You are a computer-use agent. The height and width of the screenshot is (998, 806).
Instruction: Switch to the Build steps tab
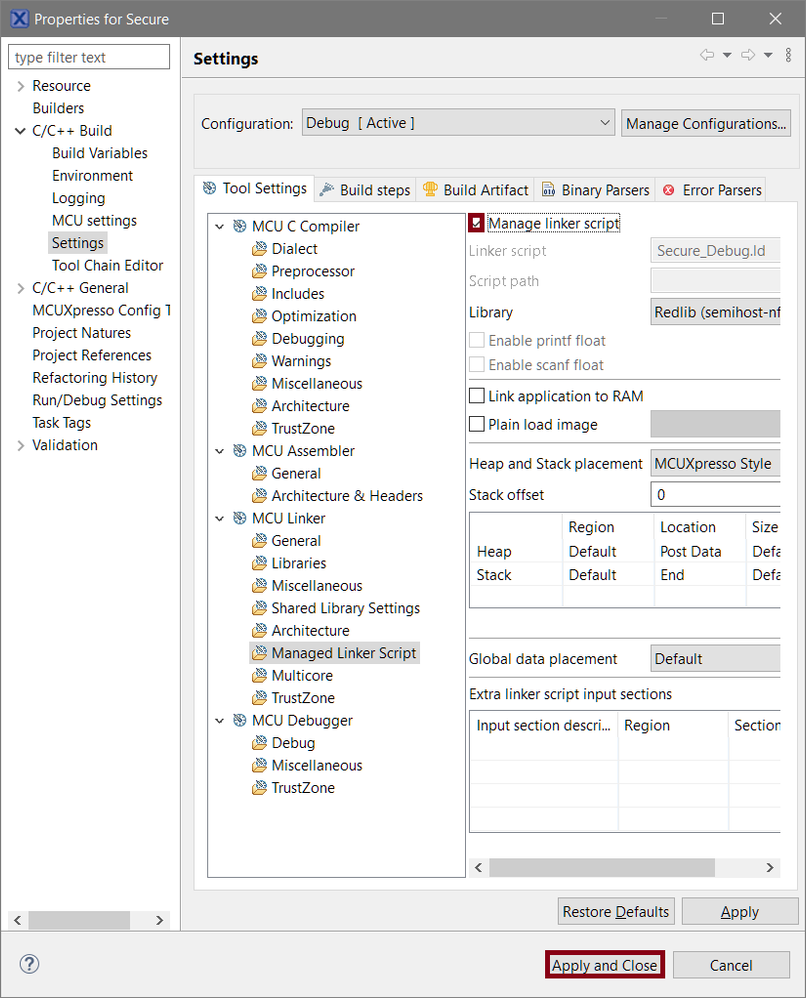coord(365,190)
